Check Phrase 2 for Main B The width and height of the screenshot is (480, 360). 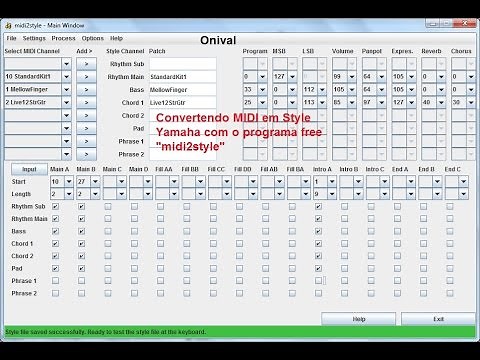pos(81,293)
